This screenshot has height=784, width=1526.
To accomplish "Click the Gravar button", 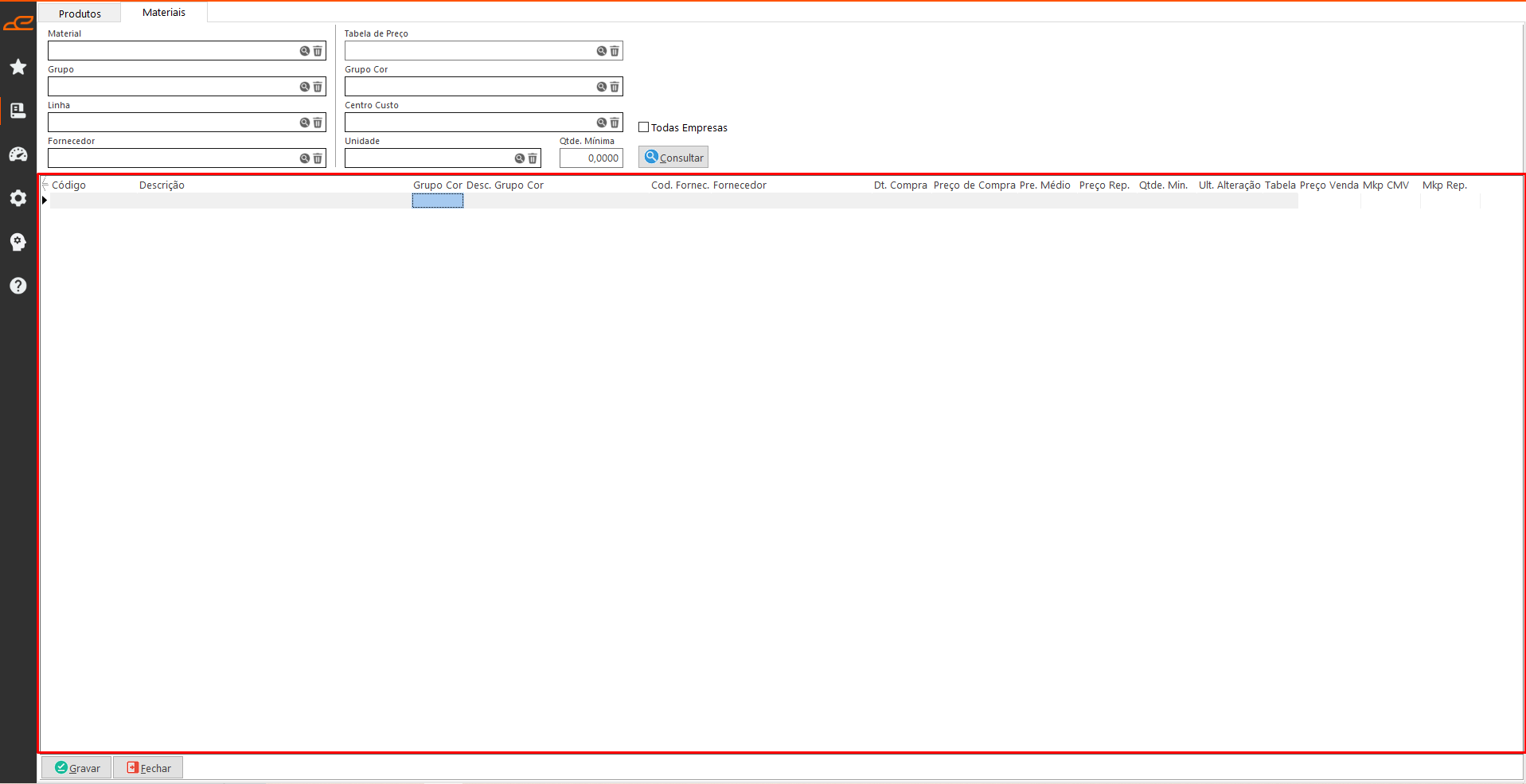I will pyautogui.click(x=77, y=768).
